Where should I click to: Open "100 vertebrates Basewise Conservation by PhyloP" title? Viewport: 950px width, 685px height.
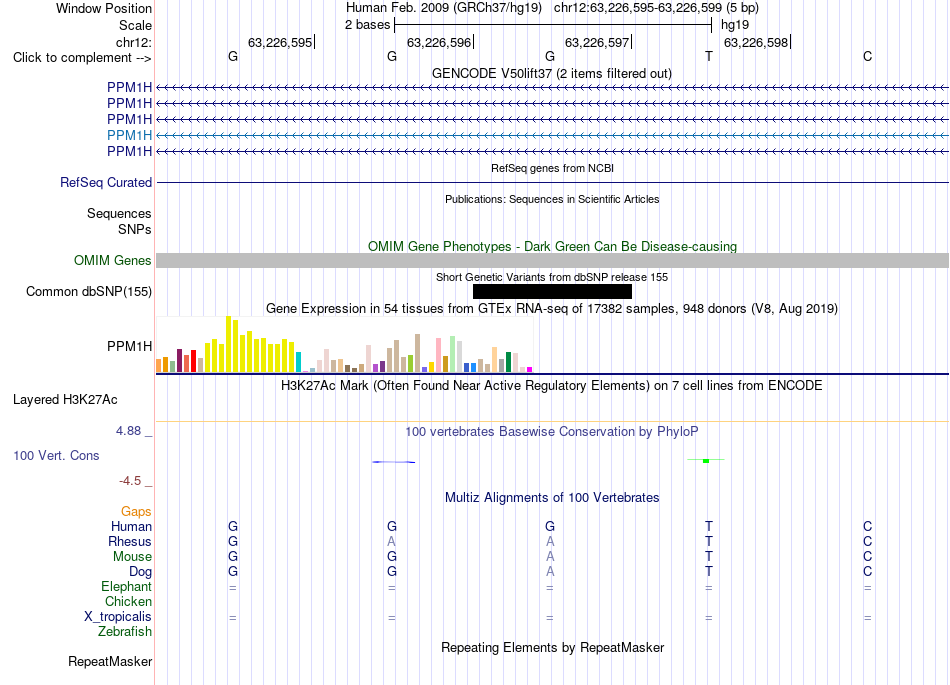552,432
